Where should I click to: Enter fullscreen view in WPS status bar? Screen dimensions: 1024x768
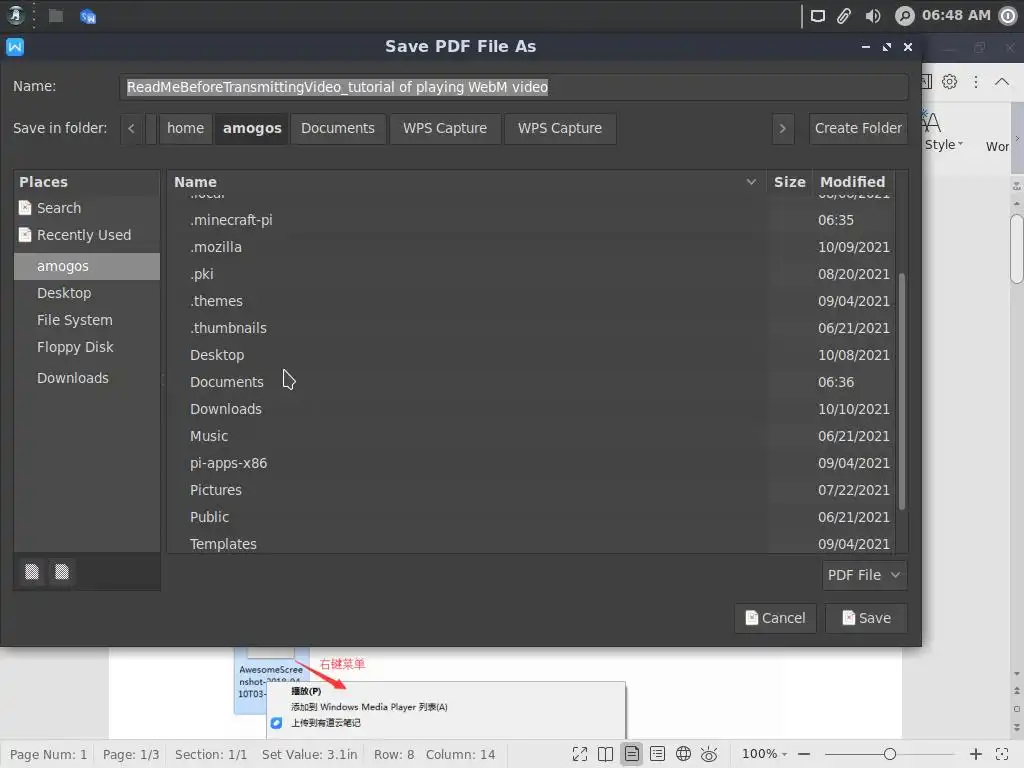pos(579,754)
